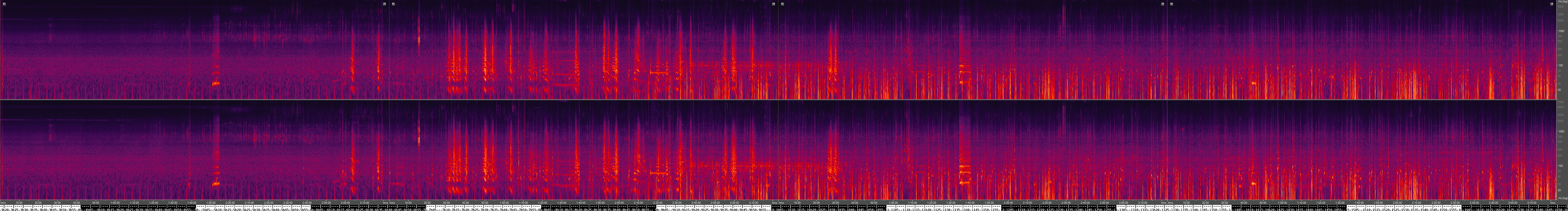This screenshot has width=1568, height=211.
Task: Click top-right corner icon of second spectrogram panel
Action: tap(774, 4)
